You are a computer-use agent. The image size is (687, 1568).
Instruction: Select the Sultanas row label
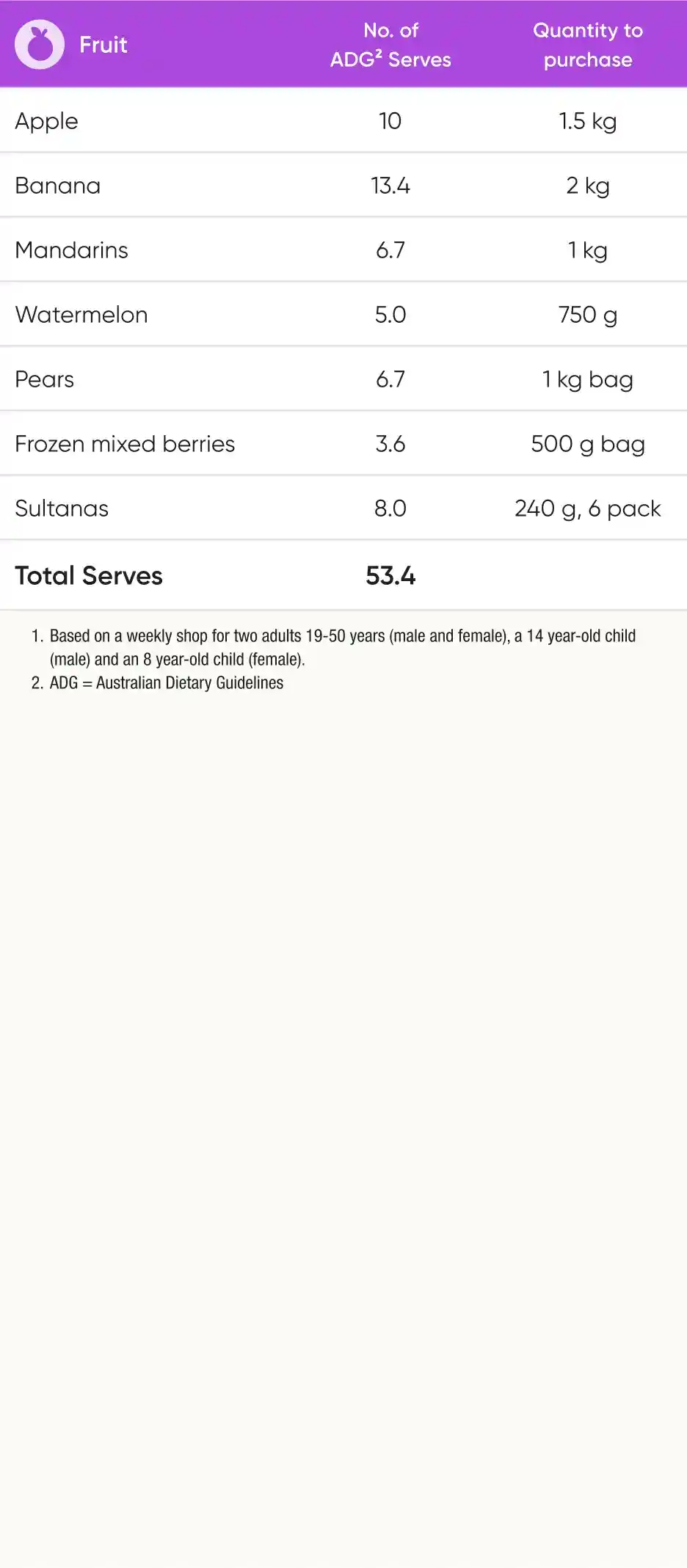pyautogui.click(x=62, y=508)
